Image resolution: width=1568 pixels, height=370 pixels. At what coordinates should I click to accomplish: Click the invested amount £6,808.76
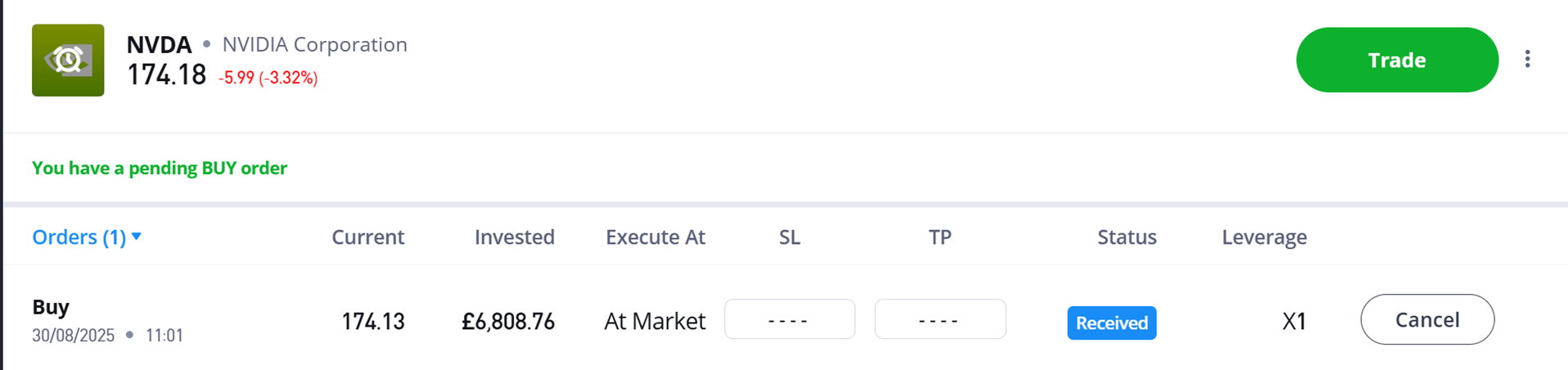tap(507, 322)
